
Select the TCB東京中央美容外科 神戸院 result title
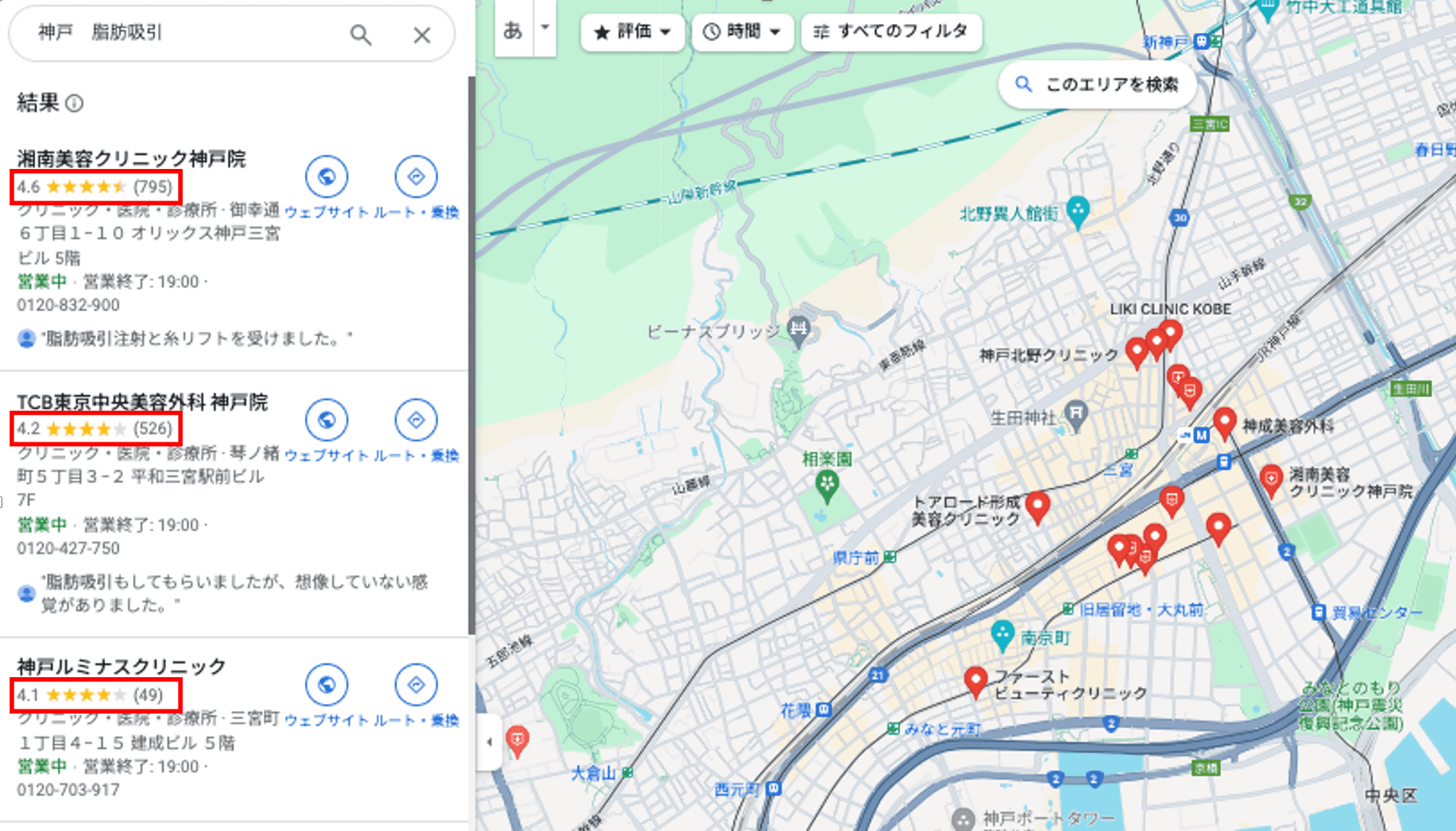pyautogui.click(x=142, y=402)
